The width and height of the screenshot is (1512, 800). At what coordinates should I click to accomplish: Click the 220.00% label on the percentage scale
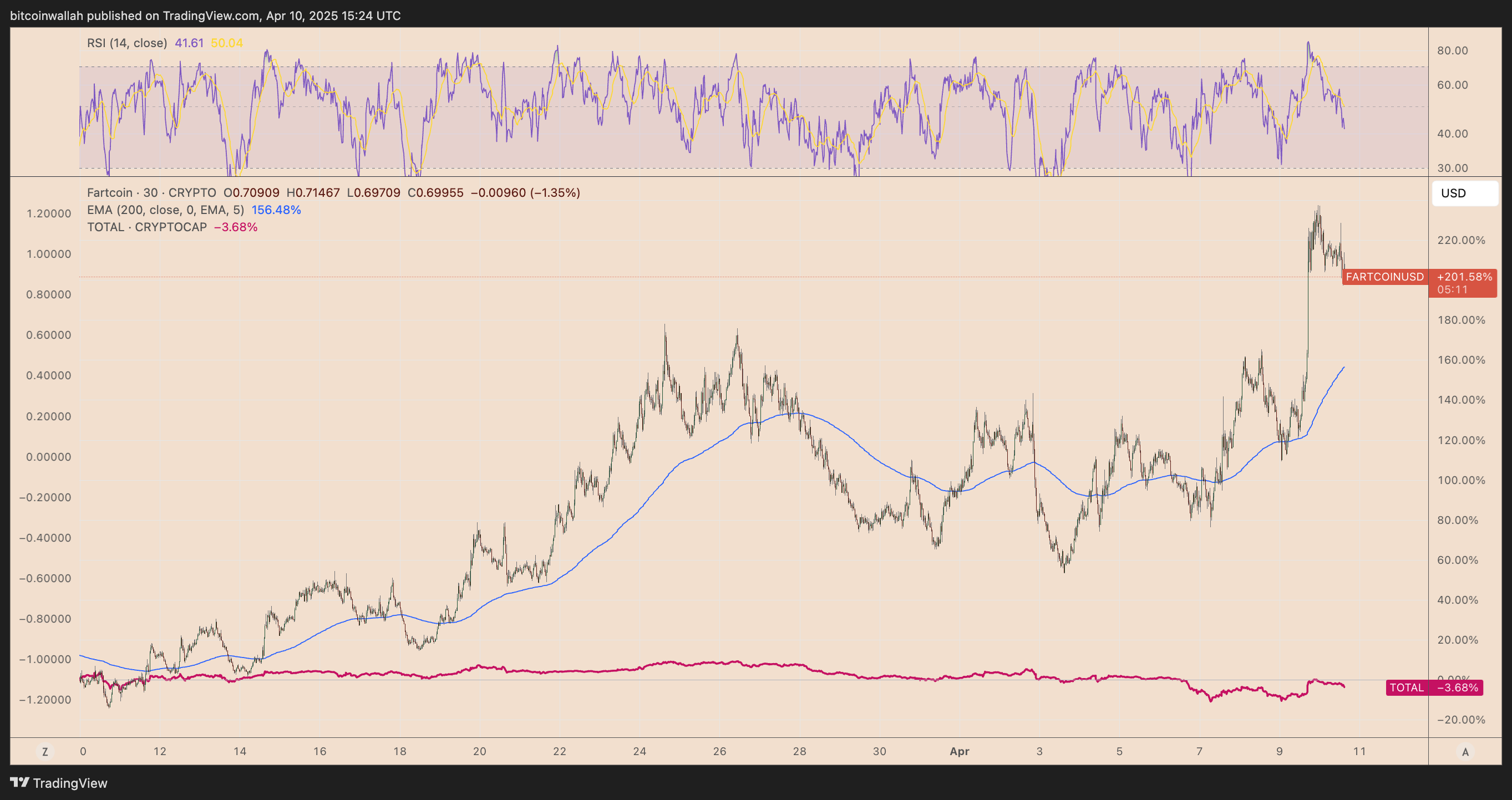click(1461, 240)
